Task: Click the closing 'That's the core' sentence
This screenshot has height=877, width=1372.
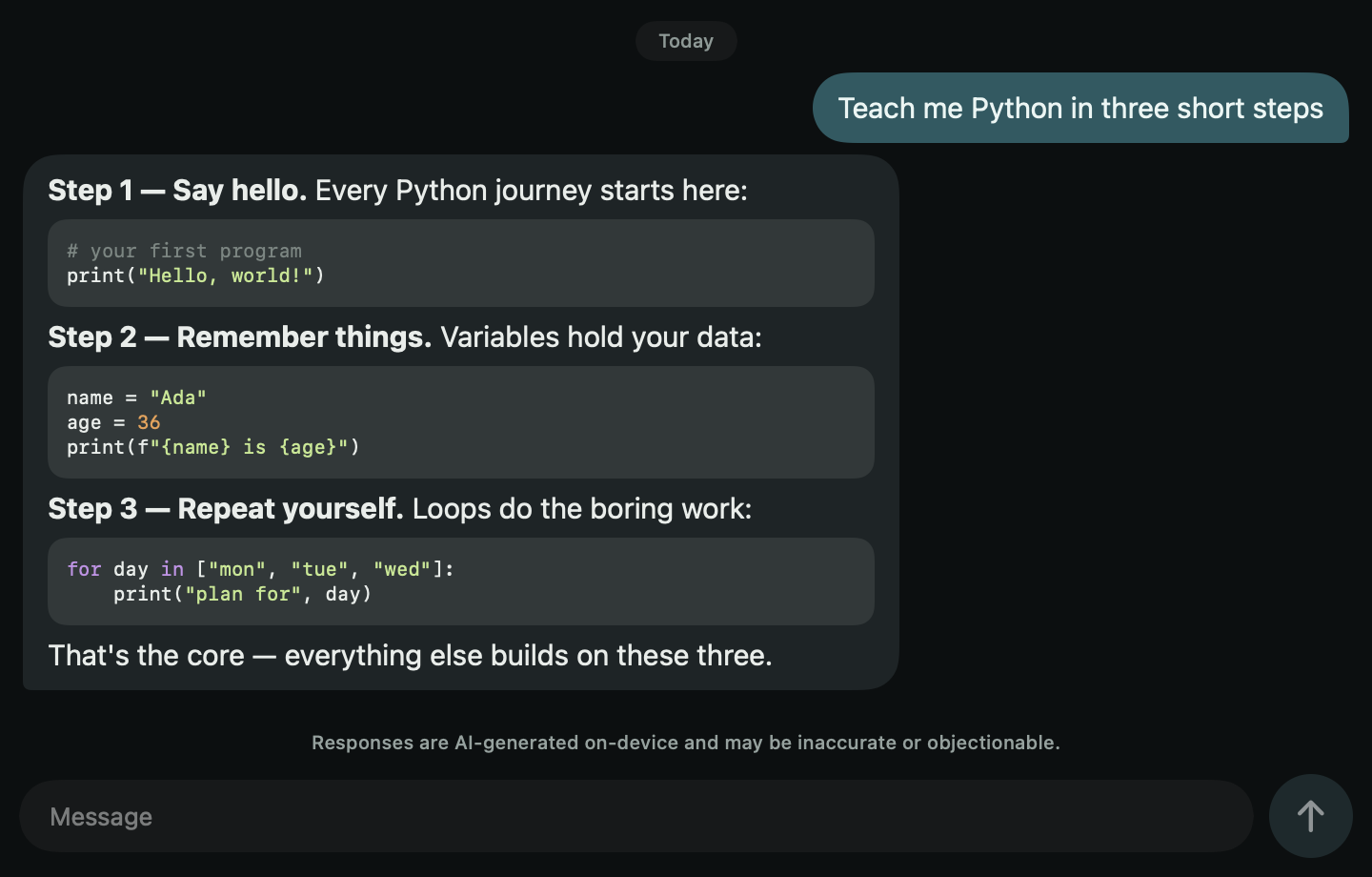Action: coord(411,656)
